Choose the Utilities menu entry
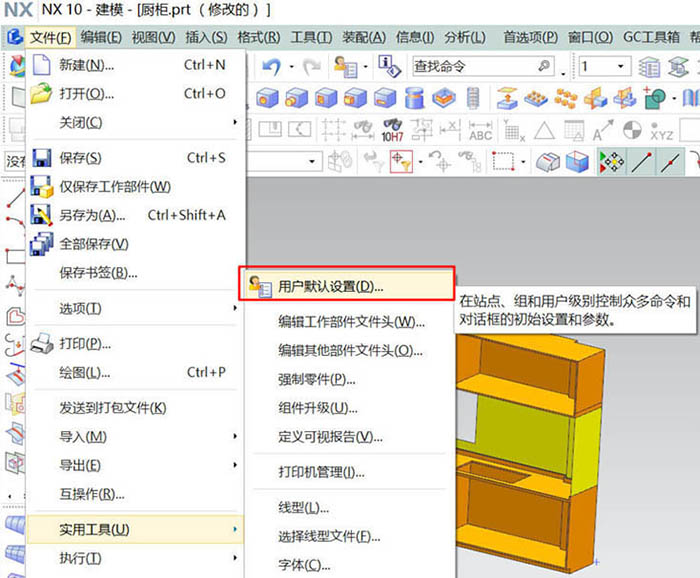 [x=135, y=529]
